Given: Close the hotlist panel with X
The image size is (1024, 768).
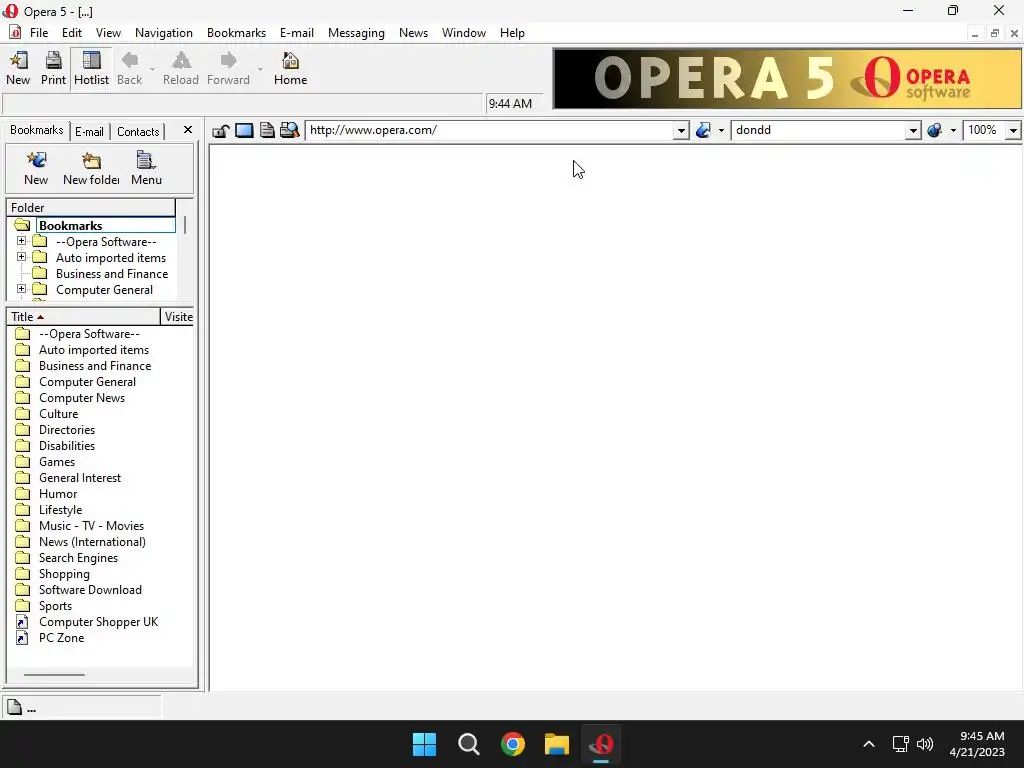Looking at the screenshot, I should pyautogui.click(x=188, y=130).
